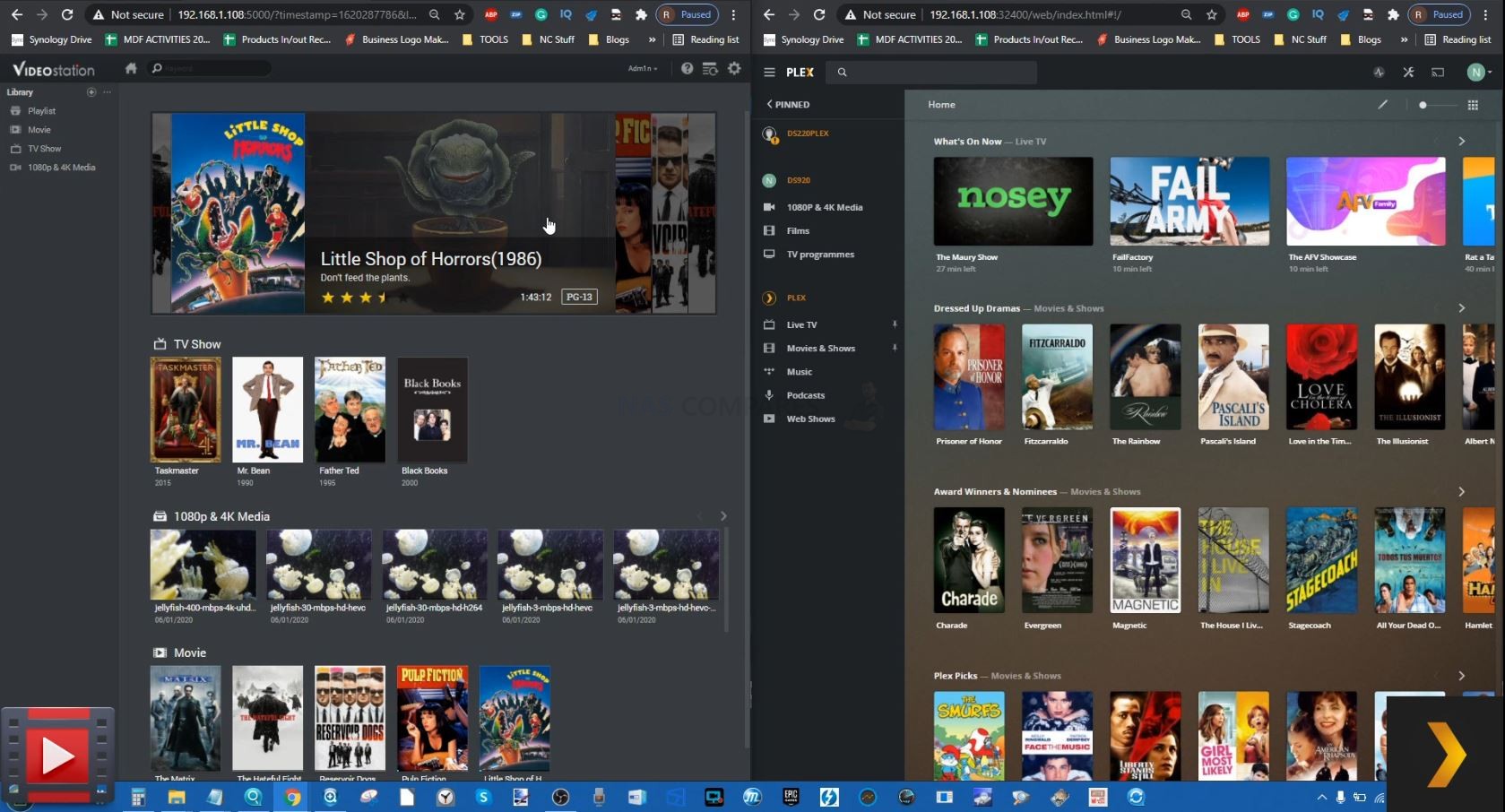This screenshot has width=1505, height=812.
Task: Open TV programmes in Plex sidebar
Action: click(820, 255)
